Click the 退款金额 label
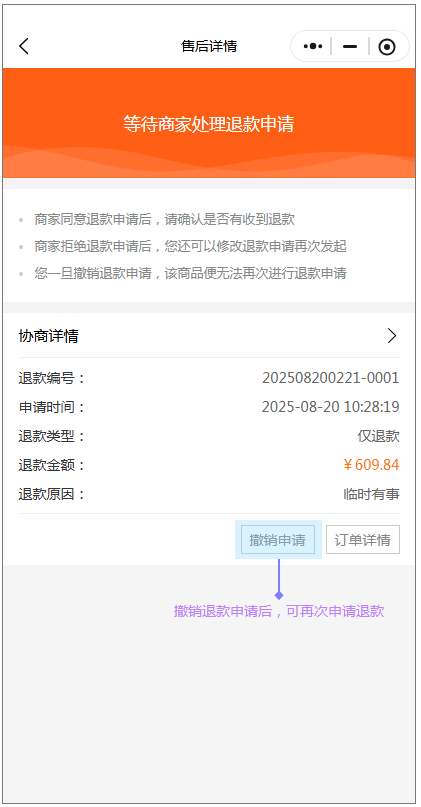421x807 pixels. tap(51, 465)
